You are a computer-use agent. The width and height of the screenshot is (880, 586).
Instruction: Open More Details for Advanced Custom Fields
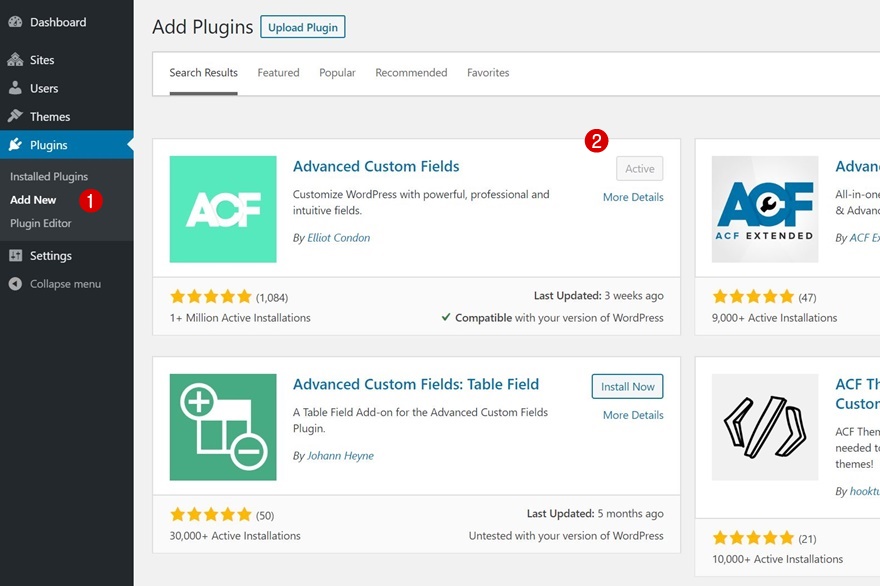click(x=633, y=198)
